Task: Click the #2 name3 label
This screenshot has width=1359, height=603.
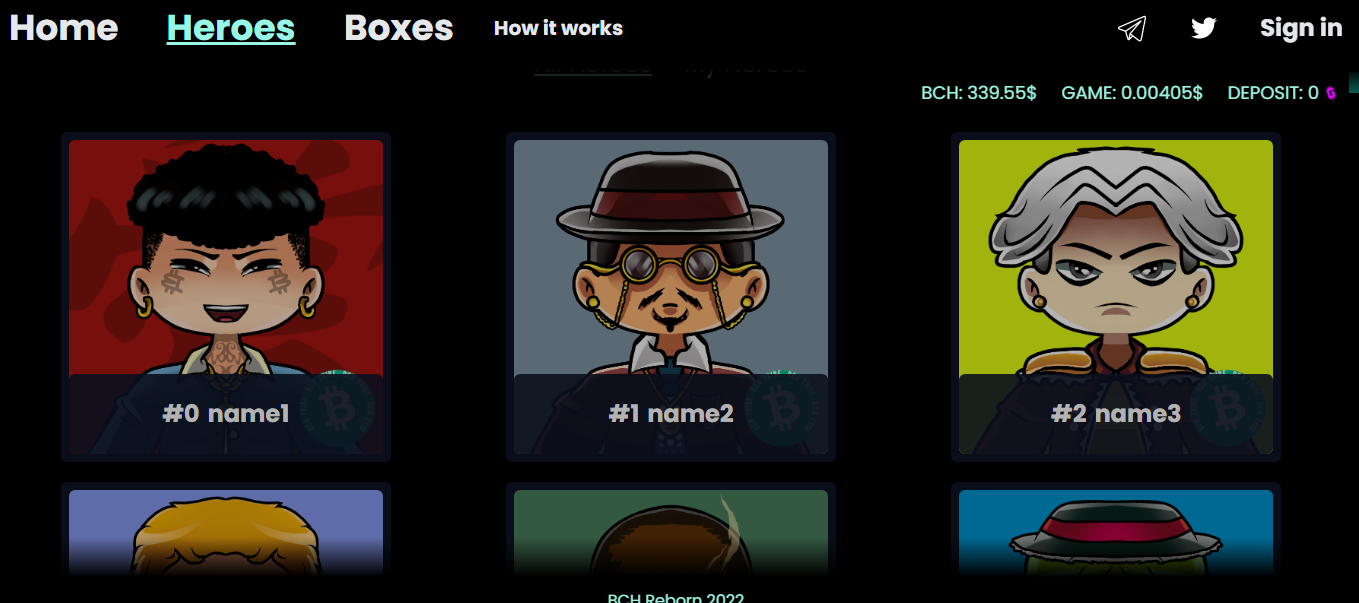Action: click(x=1116, y=413)
